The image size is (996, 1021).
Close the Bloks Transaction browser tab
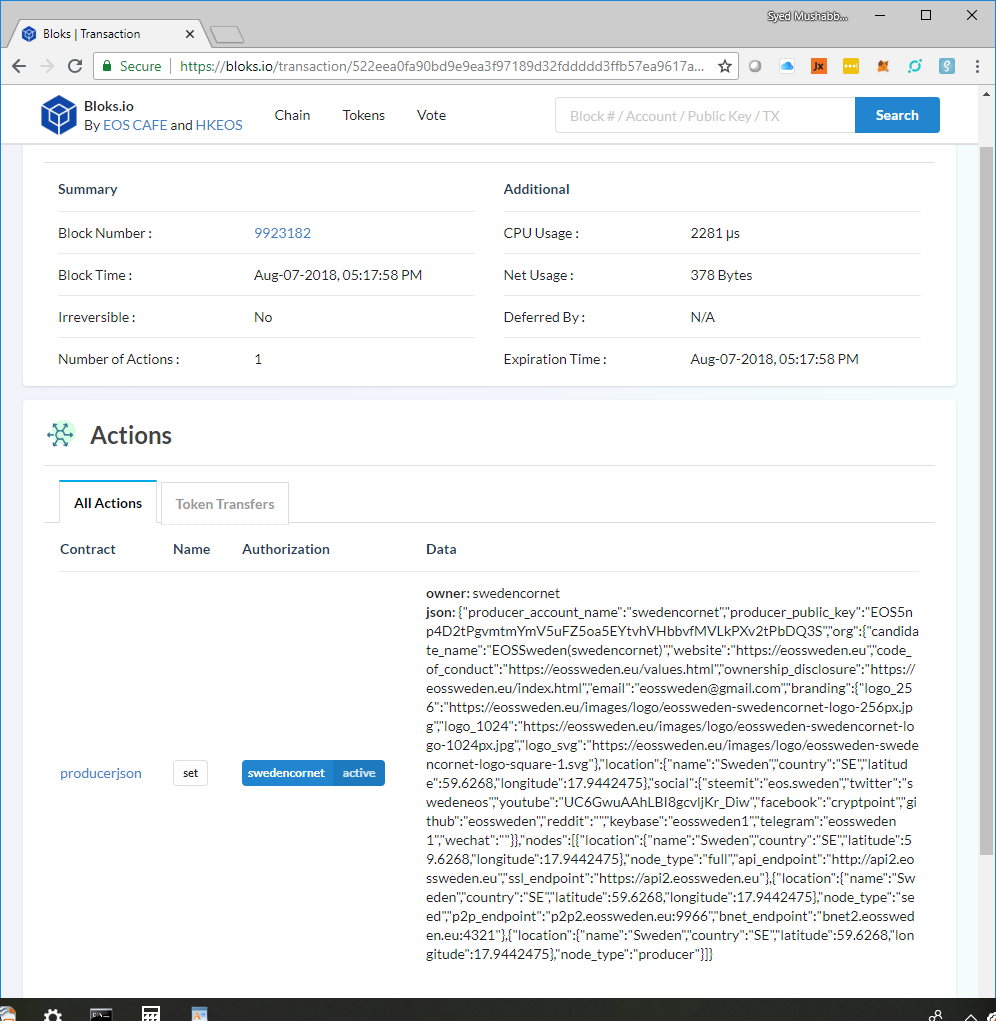189,34
